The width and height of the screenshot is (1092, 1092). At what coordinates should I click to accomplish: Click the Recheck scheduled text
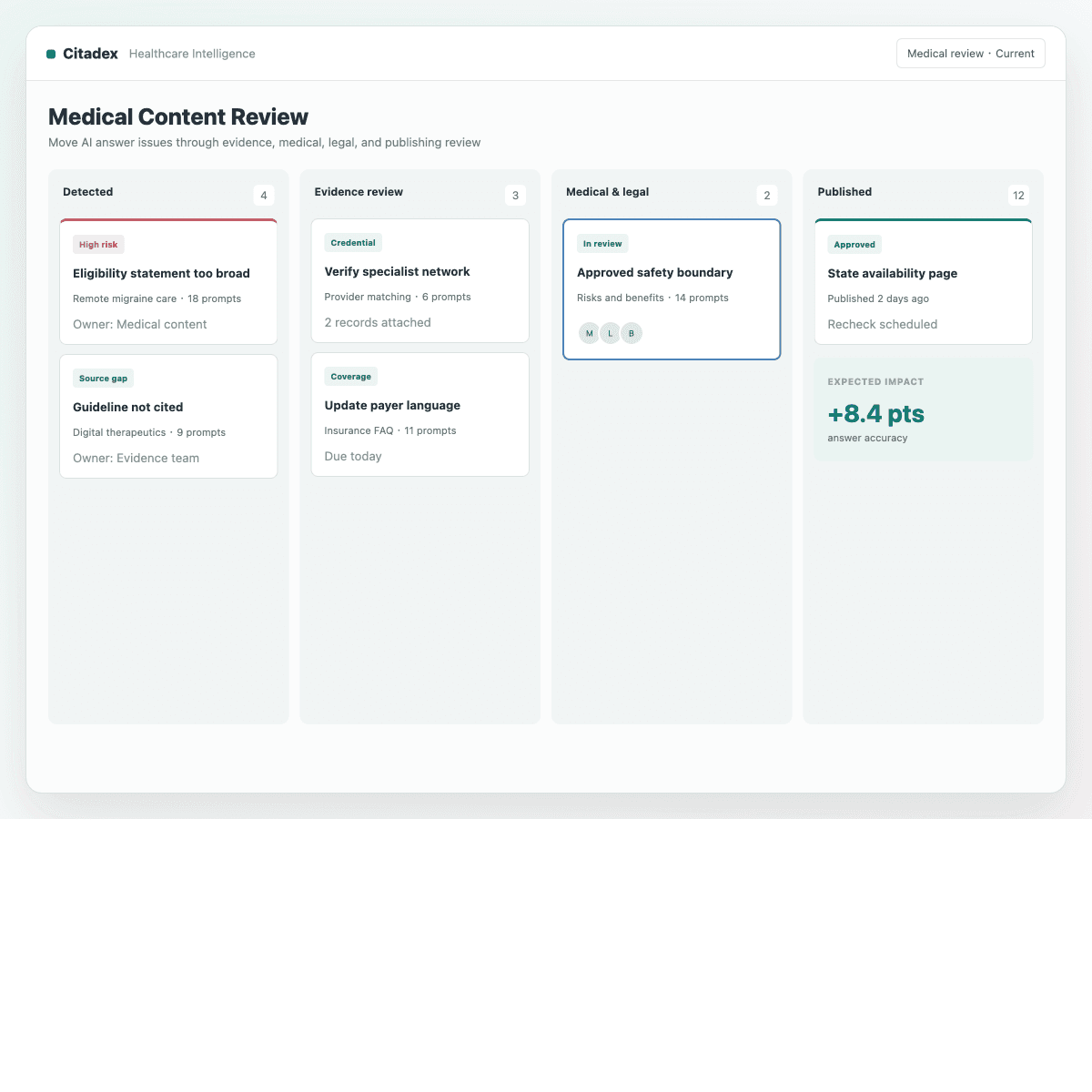883,325
